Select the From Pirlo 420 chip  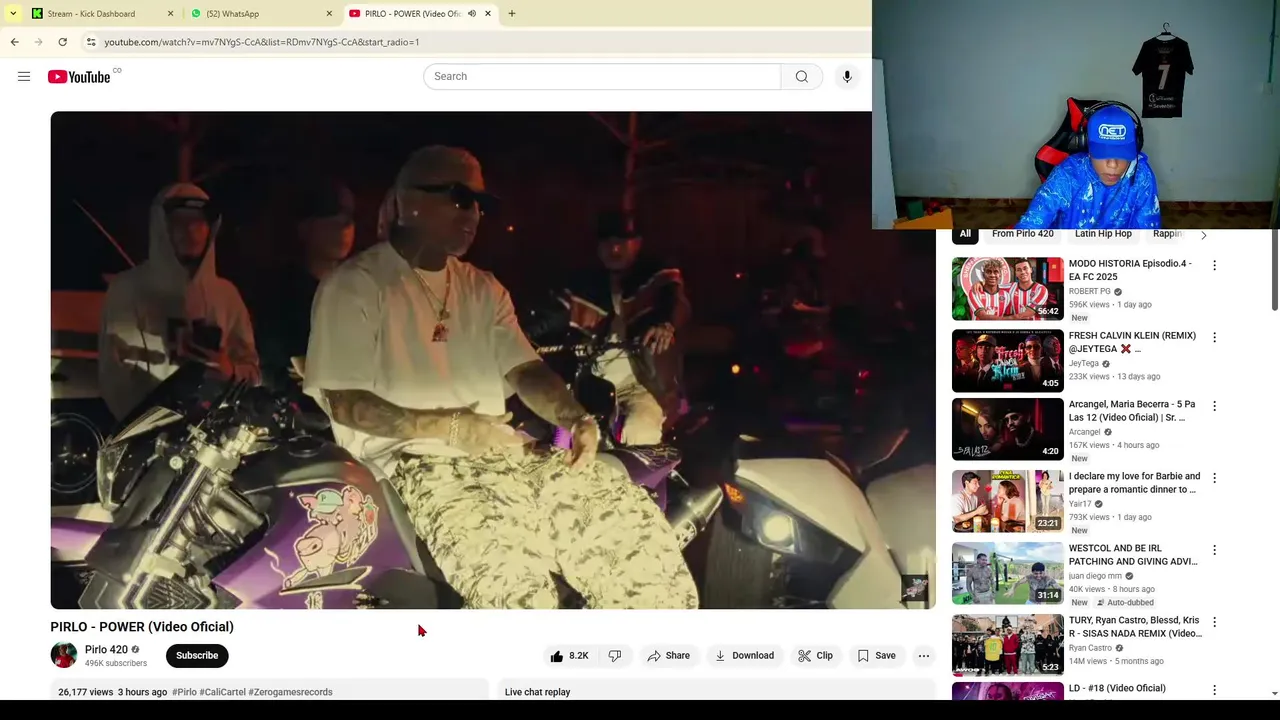pos(1023,234)
